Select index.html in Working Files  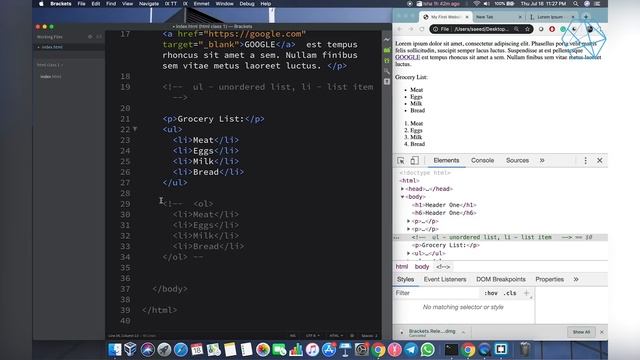(x=52, y=47)
